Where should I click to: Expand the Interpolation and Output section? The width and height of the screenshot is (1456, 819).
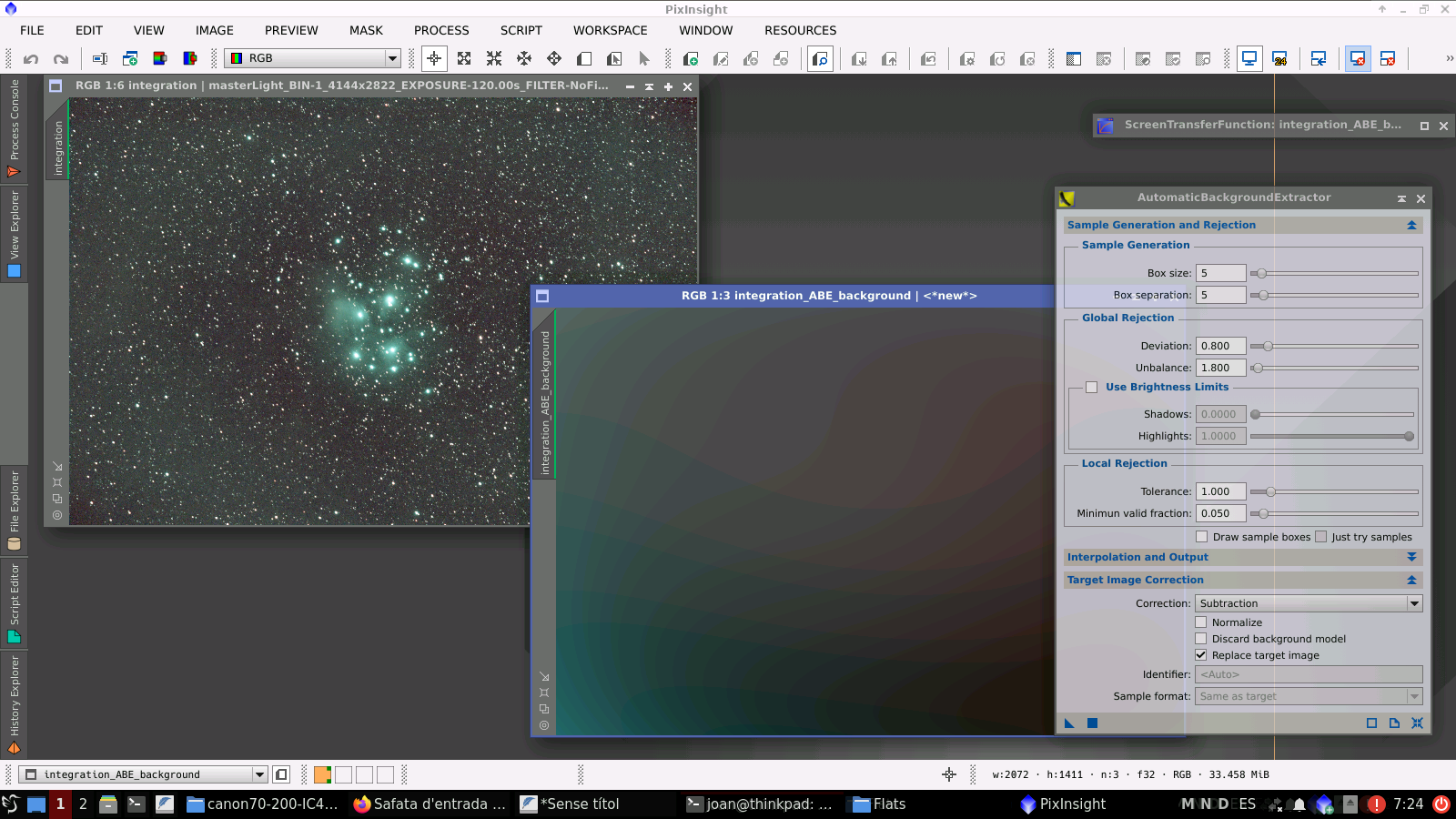(x=1412, y=556)
